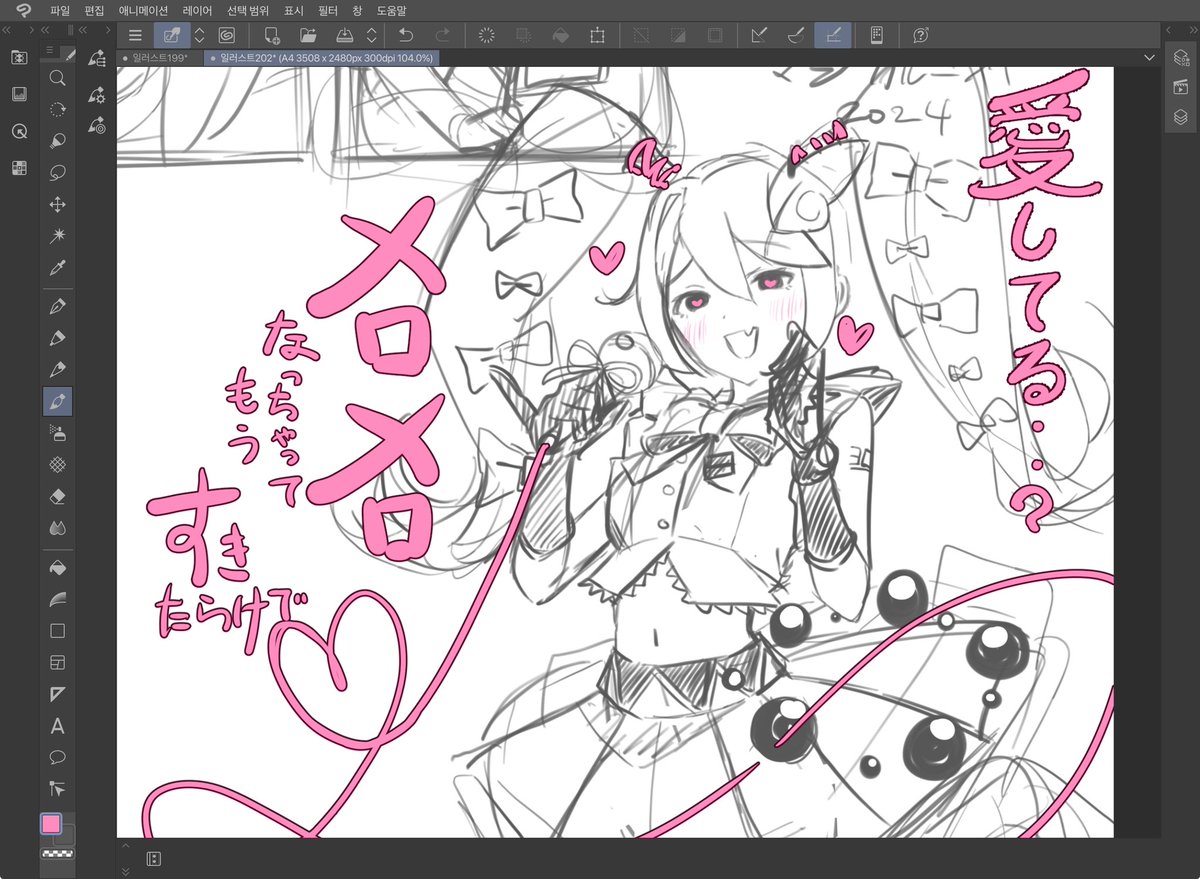Fill with the bucket icon in the command bar
Screen dimensions: 1200x879
(x=561, y=35)
